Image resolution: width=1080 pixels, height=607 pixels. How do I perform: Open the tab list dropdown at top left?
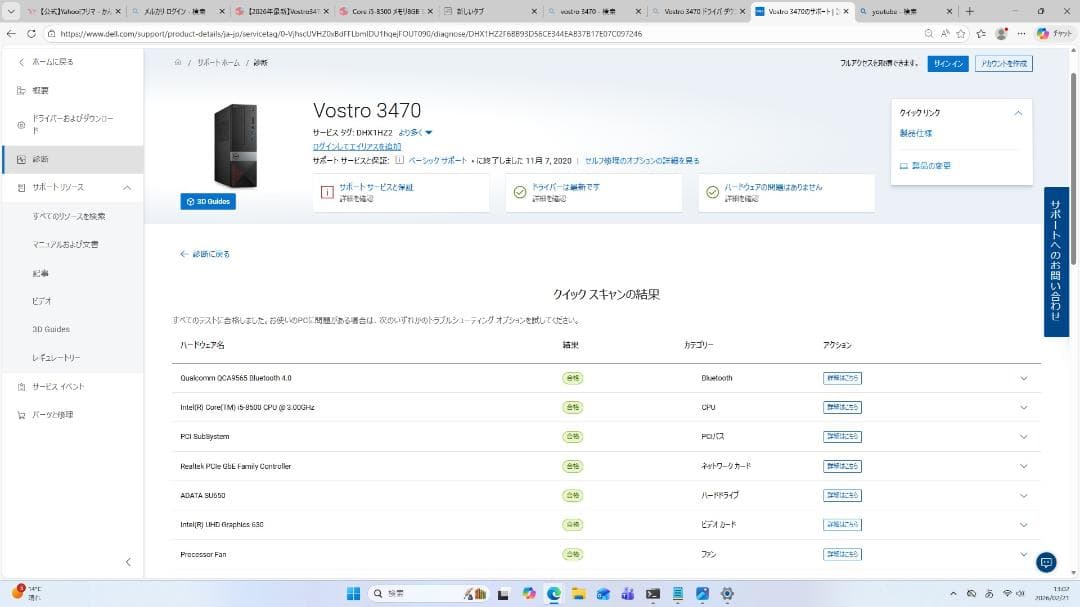click(x=11, y=11)
